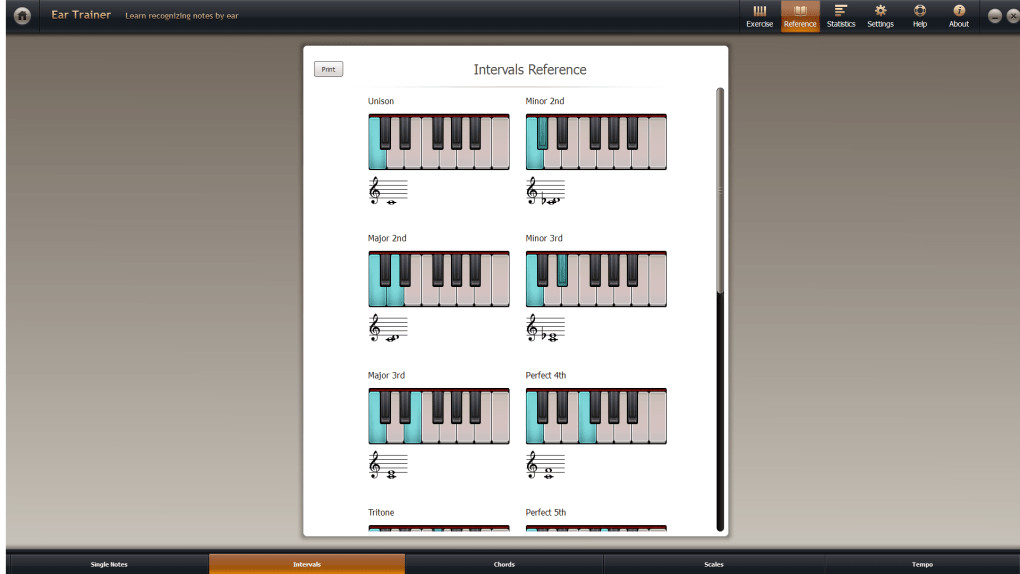Click the Perfect 4th piano keyboard diagram

coord(596,417)
